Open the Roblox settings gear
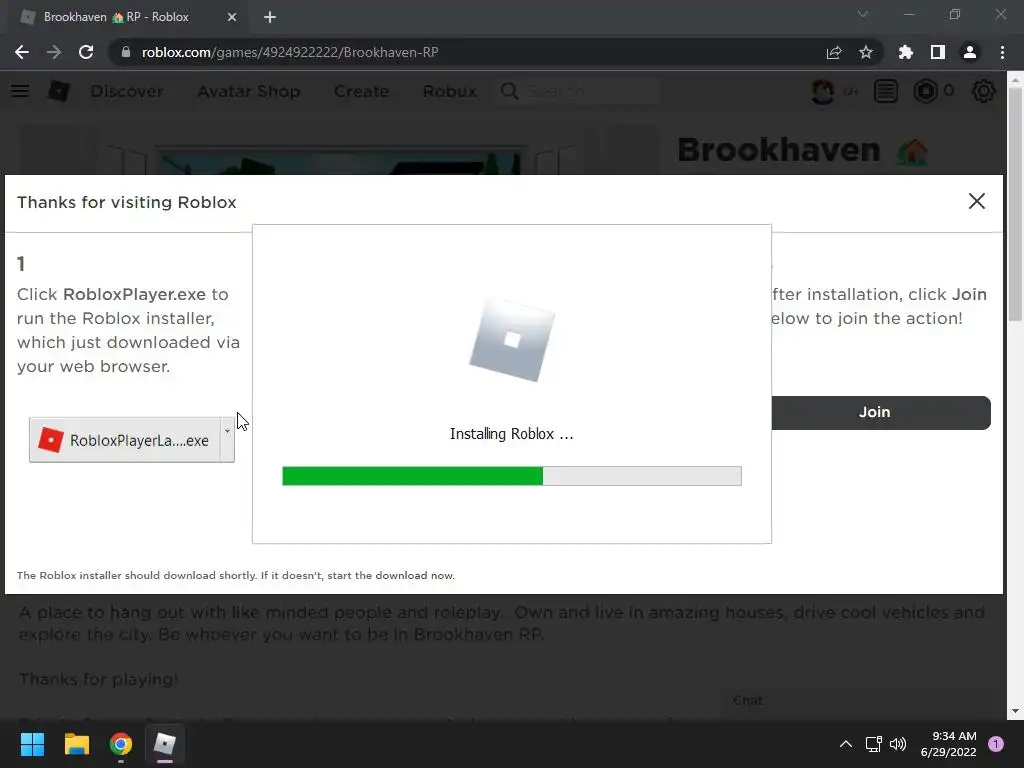Screen dimensions: 1024x768 click(x=984, y=91)
